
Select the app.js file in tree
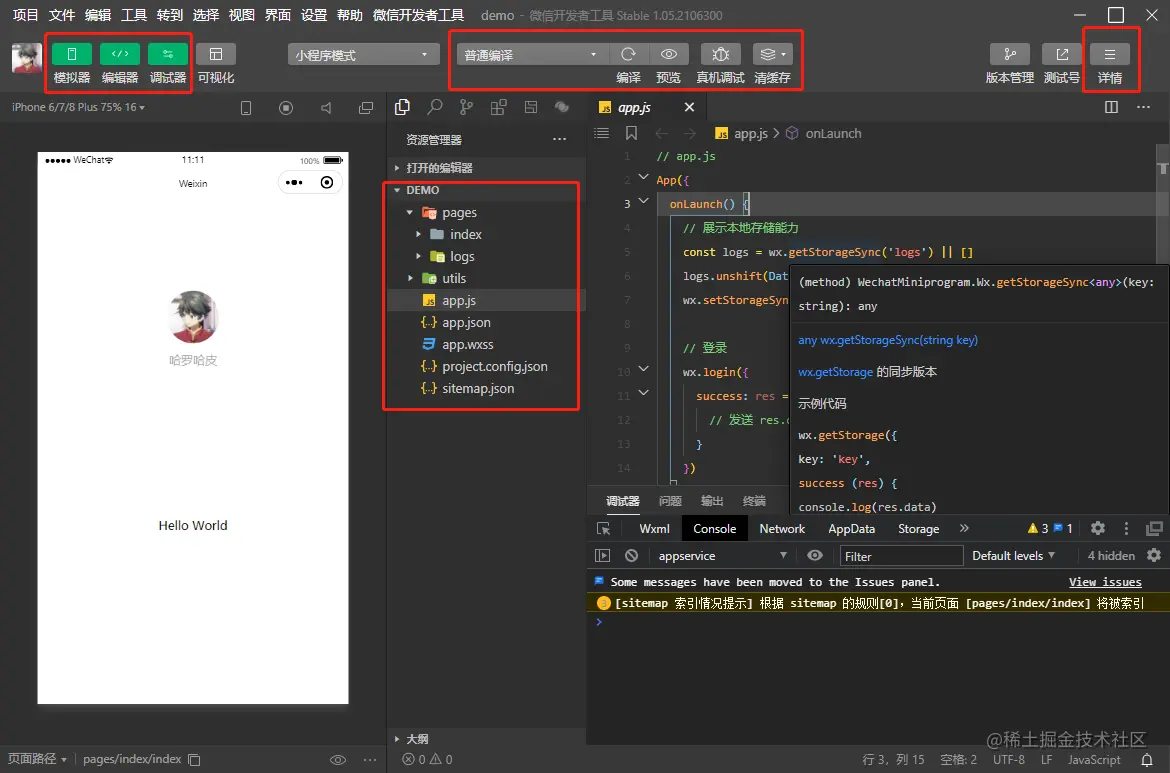click(x=486, y=301)
